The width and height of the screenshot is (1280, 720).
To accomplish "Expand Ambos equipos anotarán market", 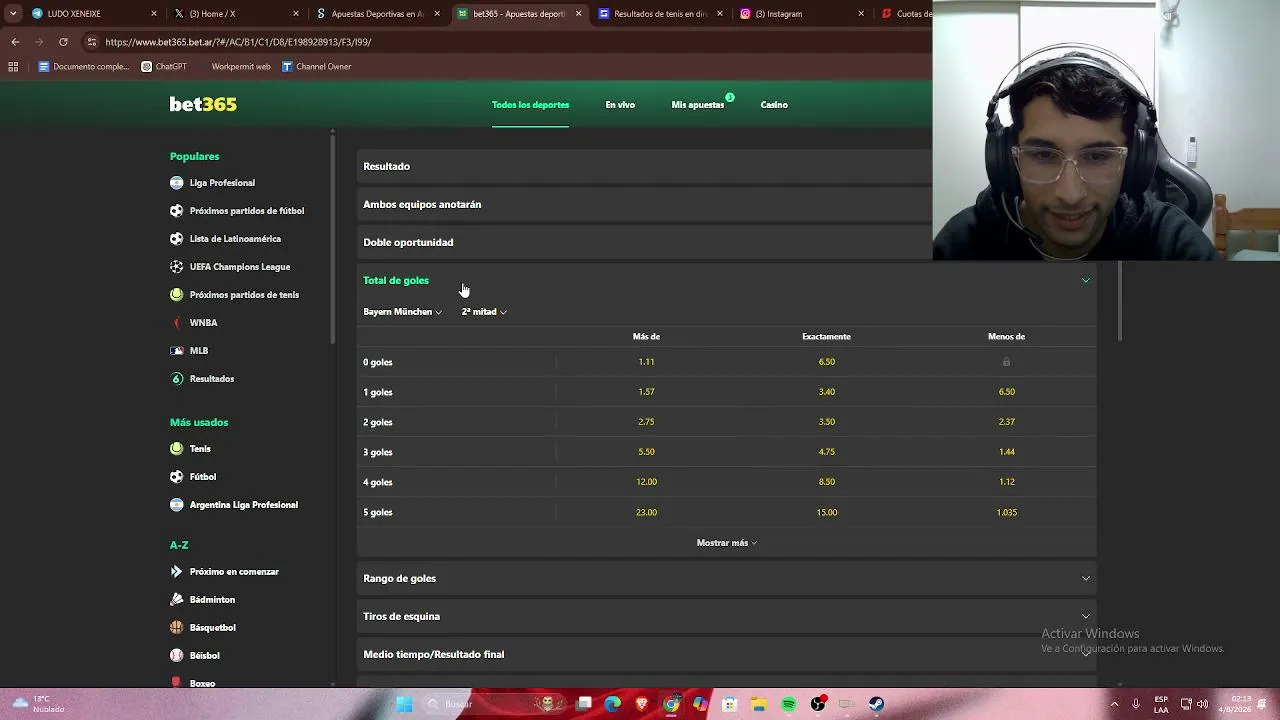I will point(645,204).
